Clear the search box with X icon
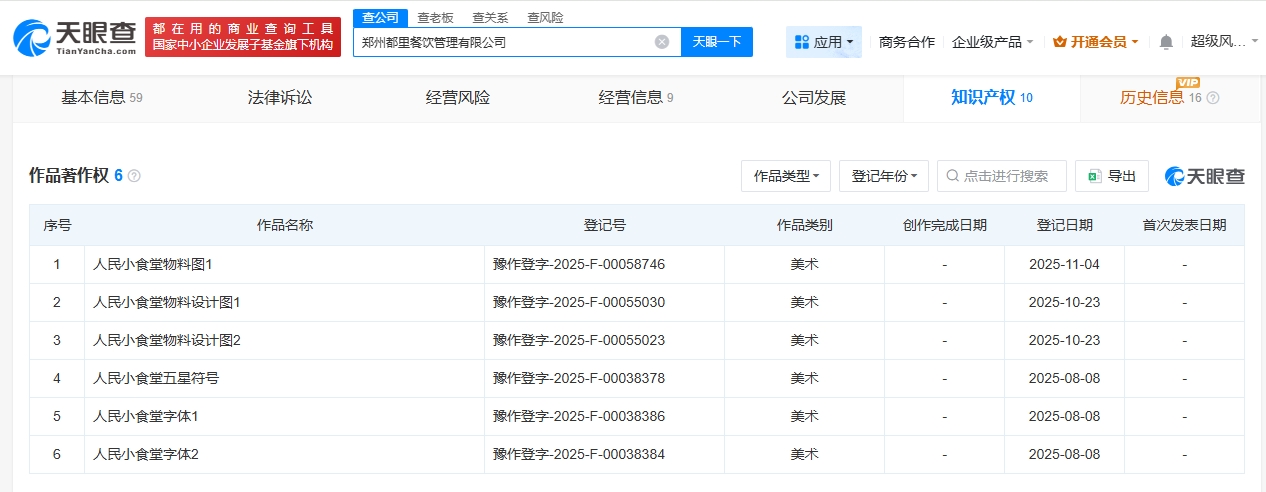This screenshot has height=492, width=1266. pos(661,42)
